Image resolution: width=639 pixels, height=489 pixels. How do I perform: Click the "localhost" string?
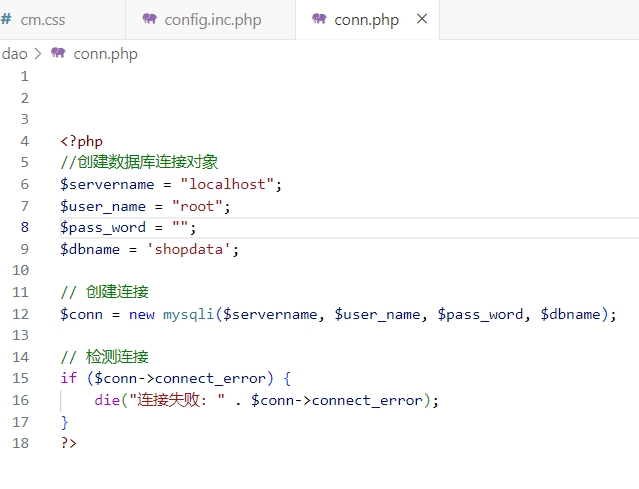[227, 184]
